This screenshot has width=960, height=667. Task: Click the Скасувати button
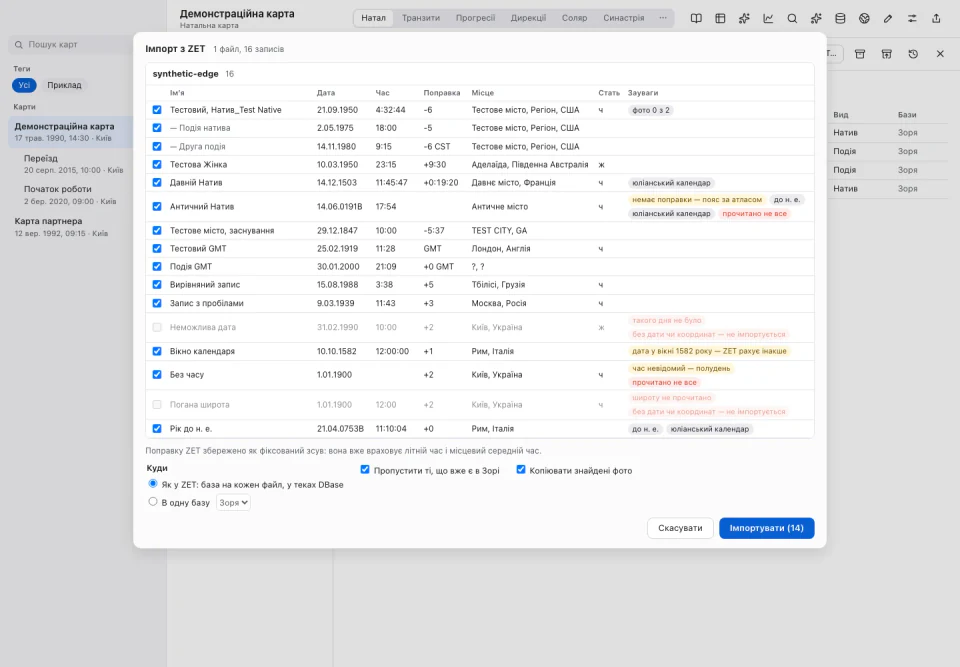(680, 528)
